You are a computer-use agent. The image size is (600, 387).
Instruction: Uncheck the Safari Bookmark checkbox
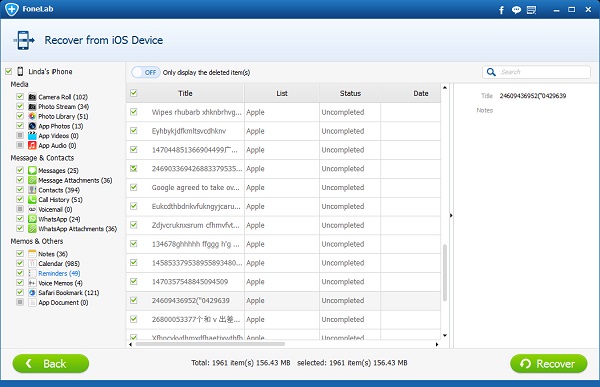coord(20,292)
